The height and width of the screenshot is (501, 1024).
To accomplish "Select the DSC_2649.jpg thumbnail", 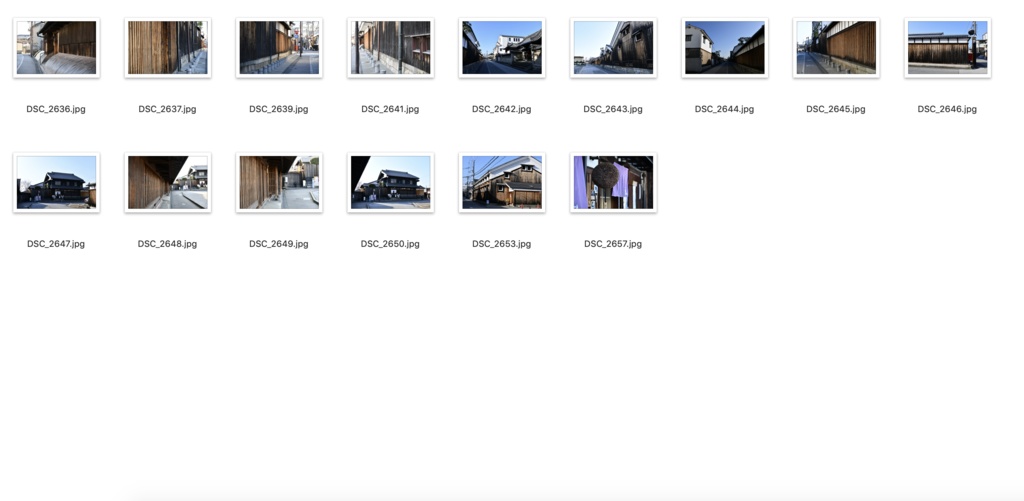I will click(x=279, y=182).
